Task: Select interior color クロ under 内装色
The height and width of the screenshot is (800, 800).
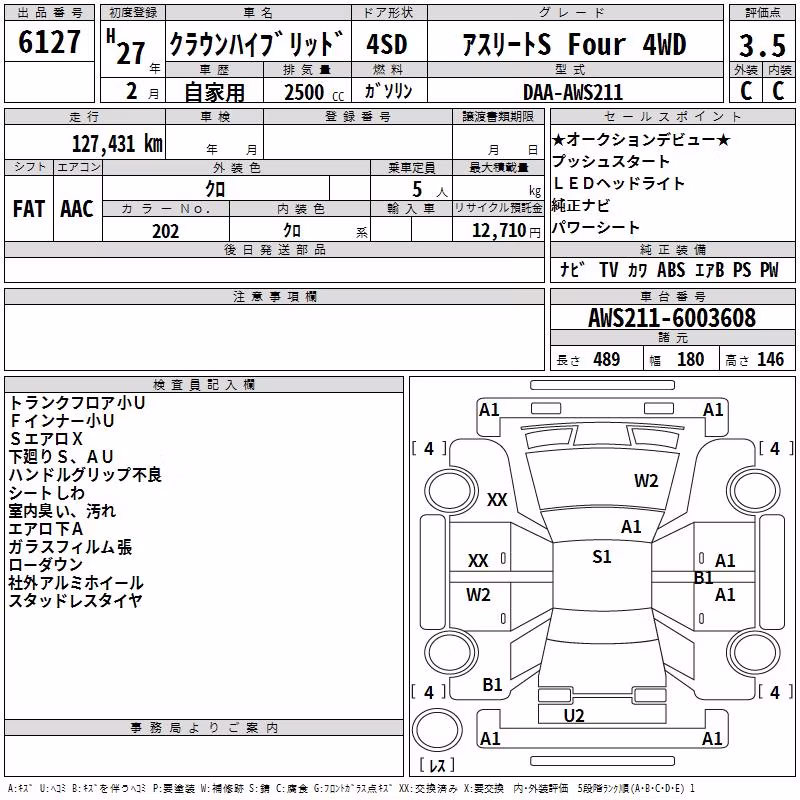Action: click(x=292, y=231)
